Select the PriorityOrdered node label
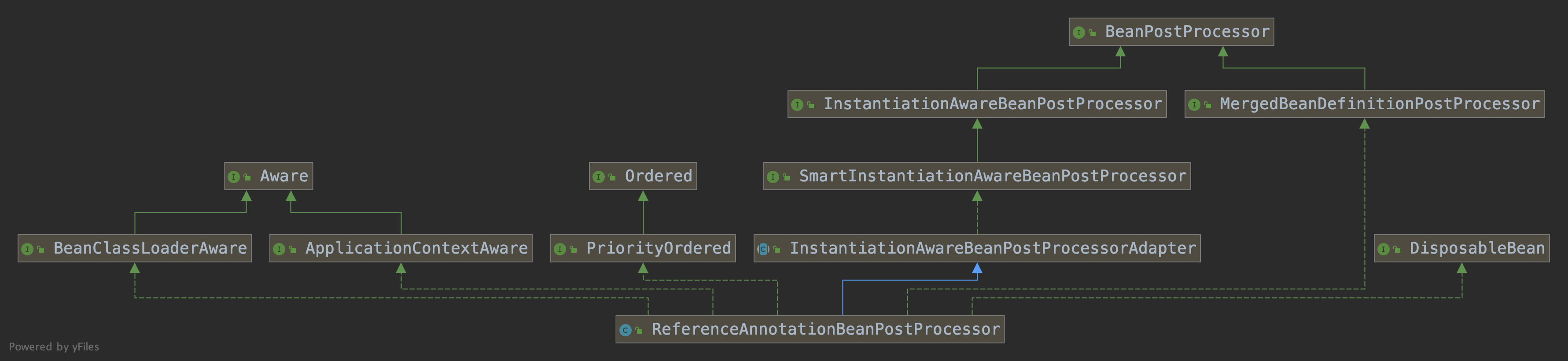This screenshot has height=361, width=1568. (658, 248)
